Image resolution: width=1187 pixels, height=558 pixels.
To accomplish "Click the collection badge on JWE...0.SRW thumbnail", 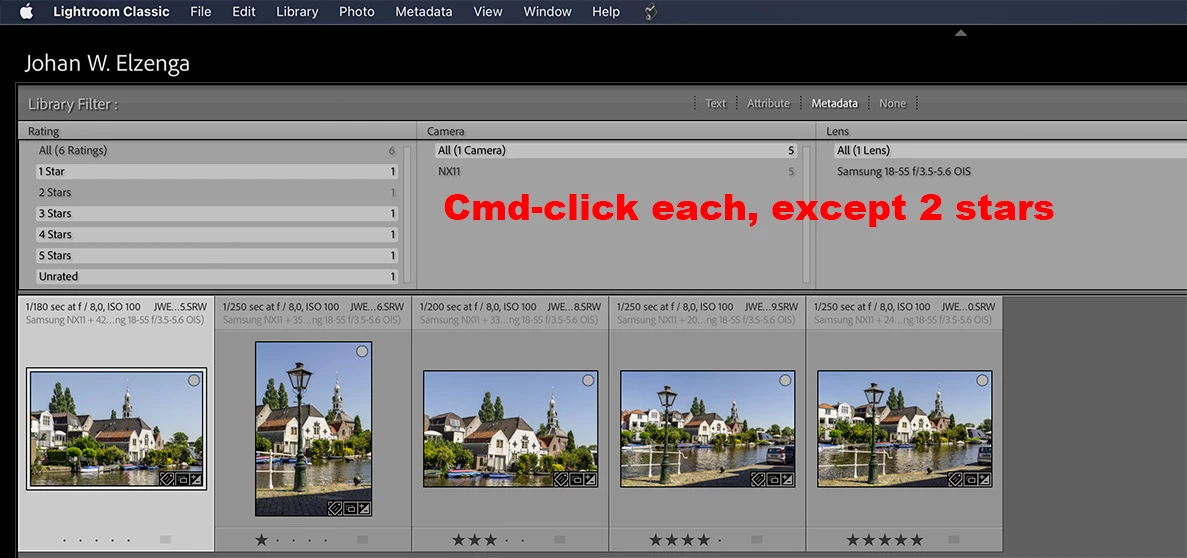I will coord(970,479).
